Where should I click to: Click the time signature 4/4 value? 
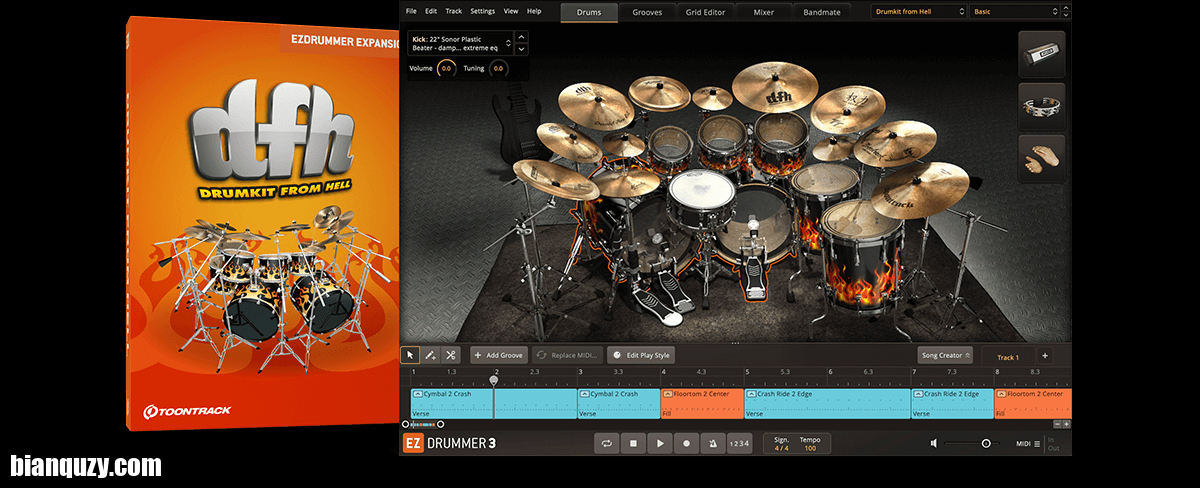(x=781, y=448)
